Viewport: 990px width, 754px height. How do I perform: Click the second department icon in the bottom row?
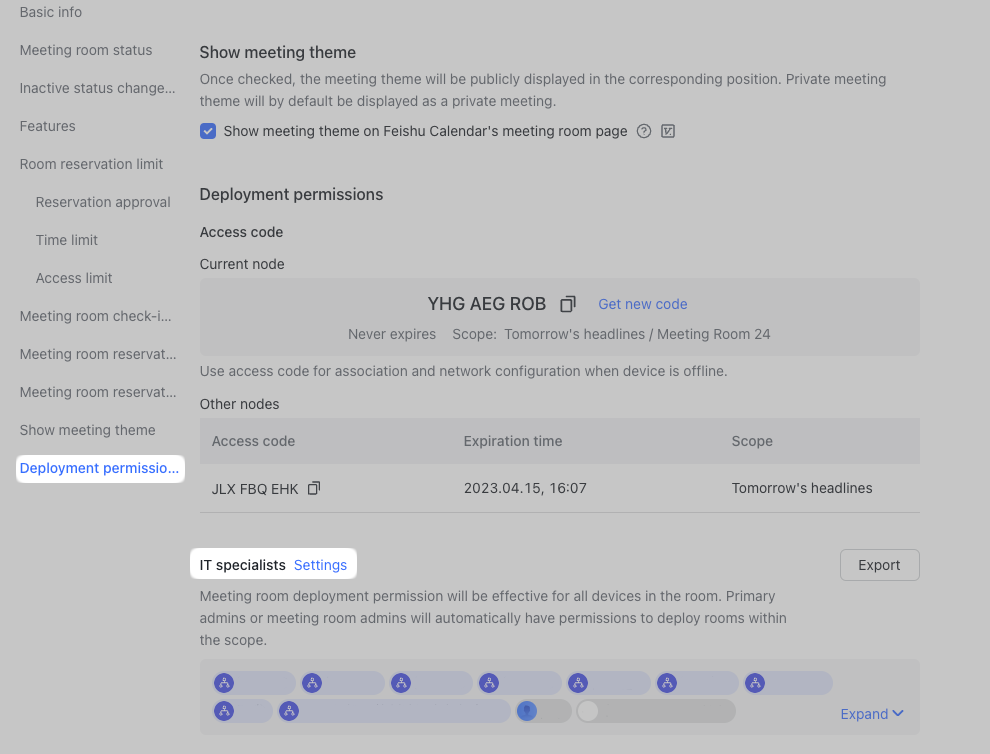[289, 711]
